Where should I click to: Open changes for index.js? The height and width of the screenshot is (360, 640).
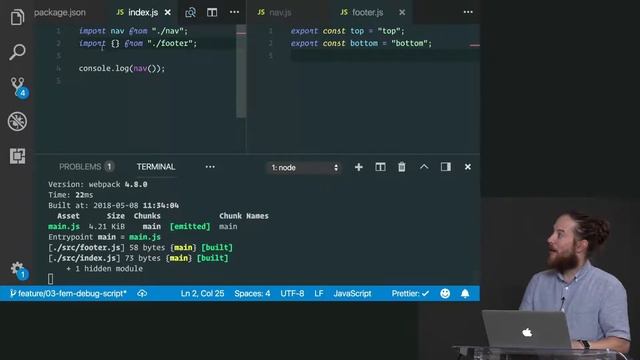tap(190, 13)
